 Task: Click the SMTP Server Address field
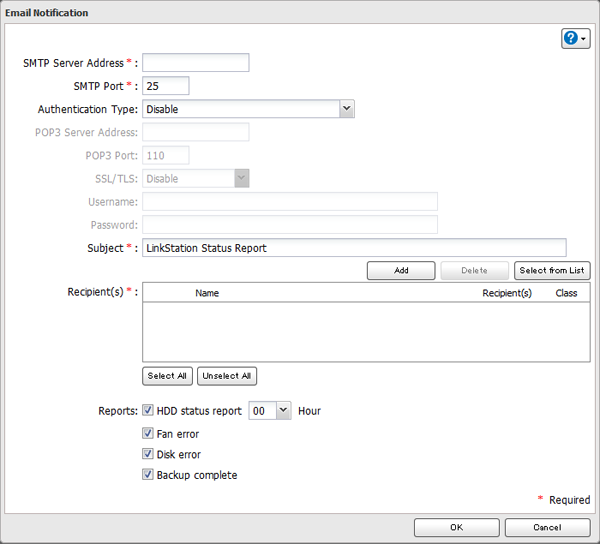(x=196, y=63)
